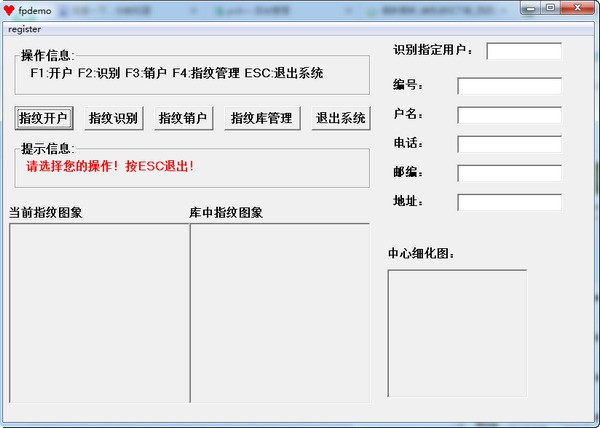This screenshot has width=600, height=428.
Task: Click the shortcut hint text F1:开户
Action: (x=51, y=73)
